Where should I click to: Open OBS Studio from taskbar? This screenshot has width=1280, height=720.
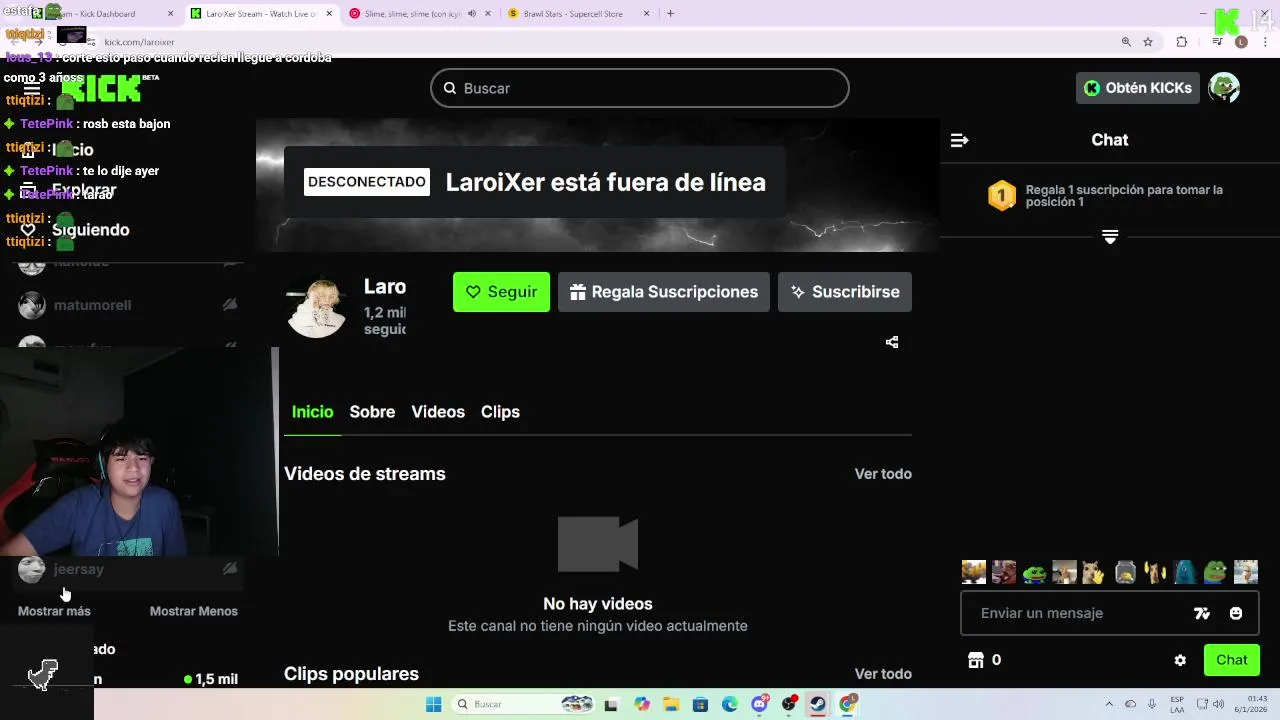point(789,704)
